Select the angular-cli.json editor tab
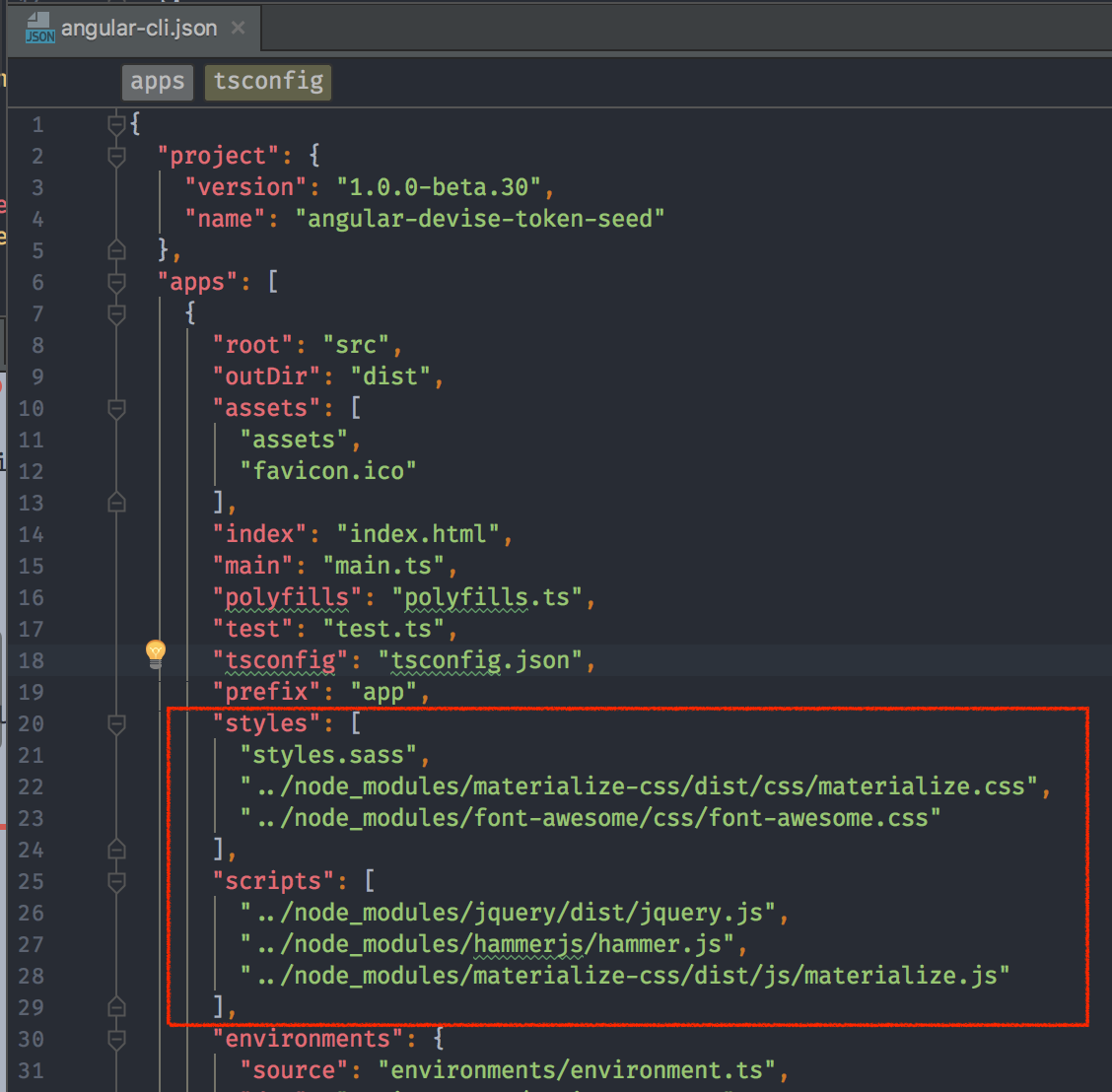 [138, 28]
